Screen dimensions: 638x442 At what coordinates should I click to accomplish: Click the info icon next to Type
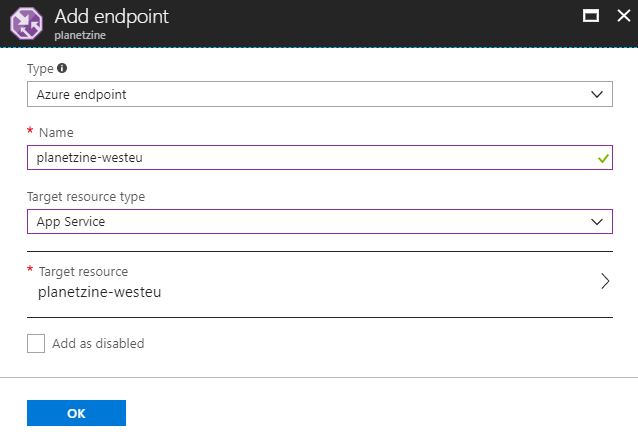pyautogui.click(x=62, y=68)
